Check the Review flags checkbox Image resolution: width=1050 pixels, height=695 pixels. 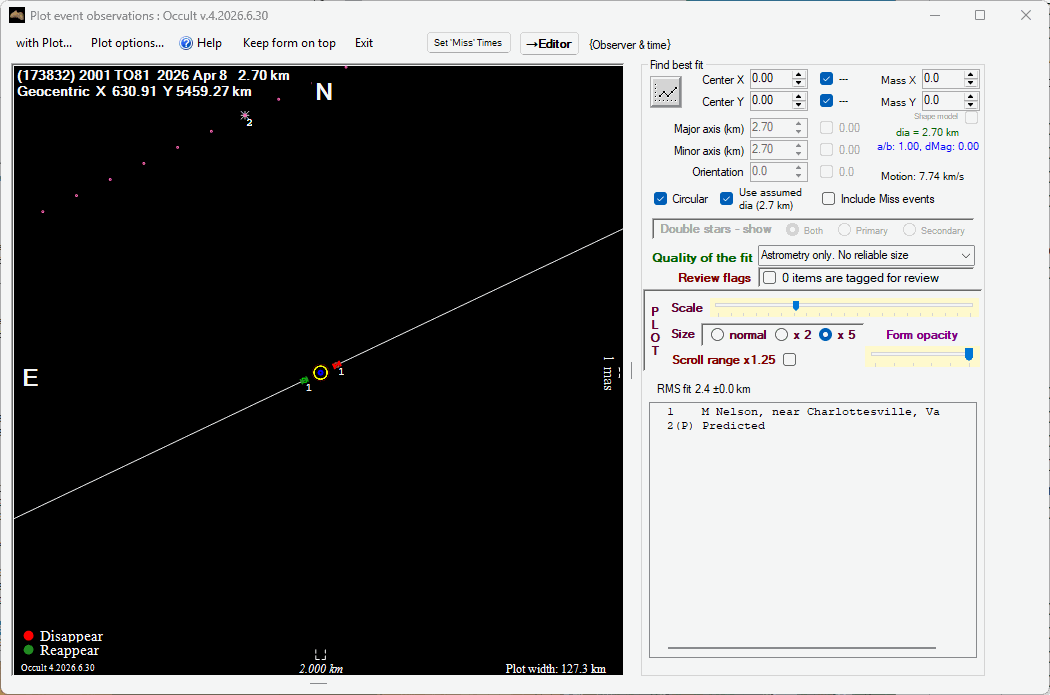click(x=769, y=277)
